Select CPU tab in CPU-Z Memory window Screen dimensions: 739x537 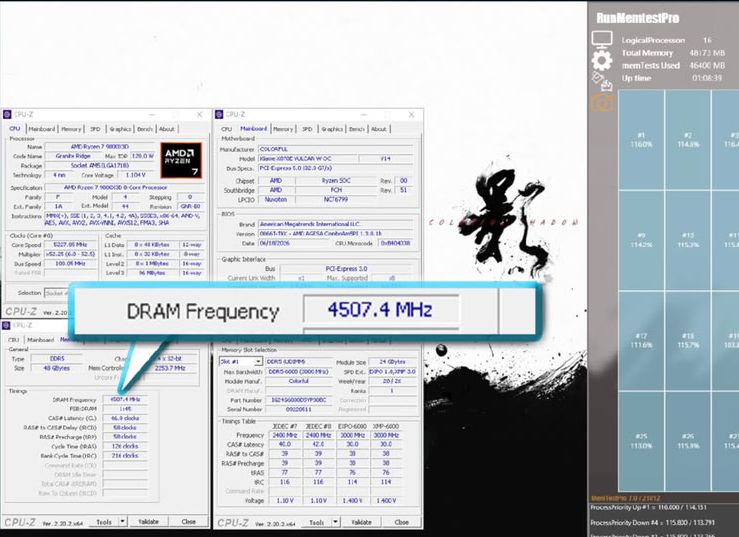[x=14, y=339]
